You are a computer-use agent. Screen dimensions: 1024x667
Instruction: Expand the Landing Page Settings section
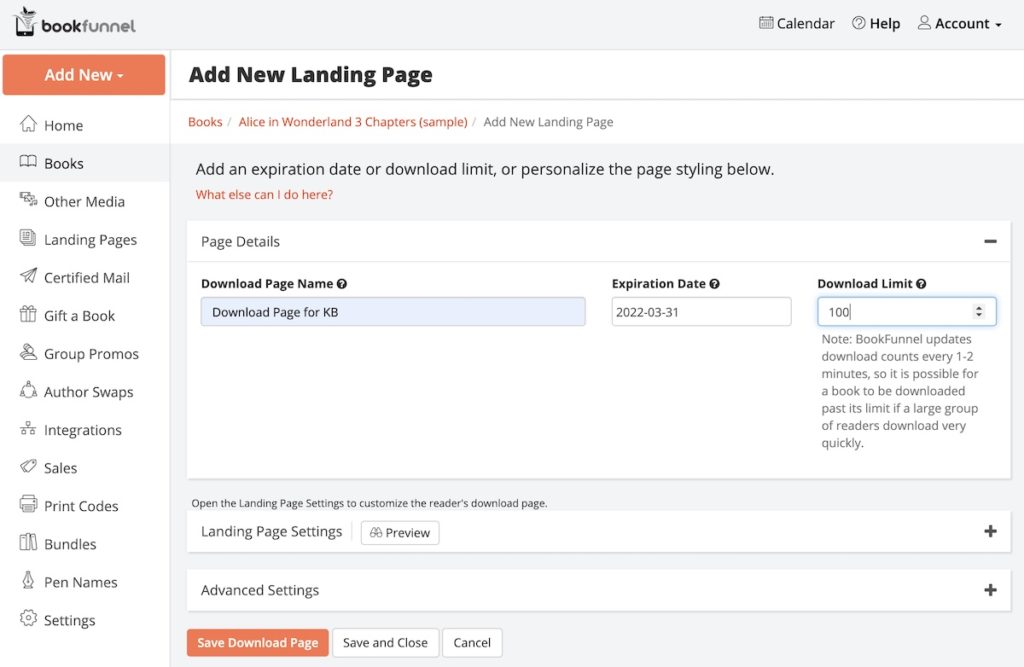(991, 531)
